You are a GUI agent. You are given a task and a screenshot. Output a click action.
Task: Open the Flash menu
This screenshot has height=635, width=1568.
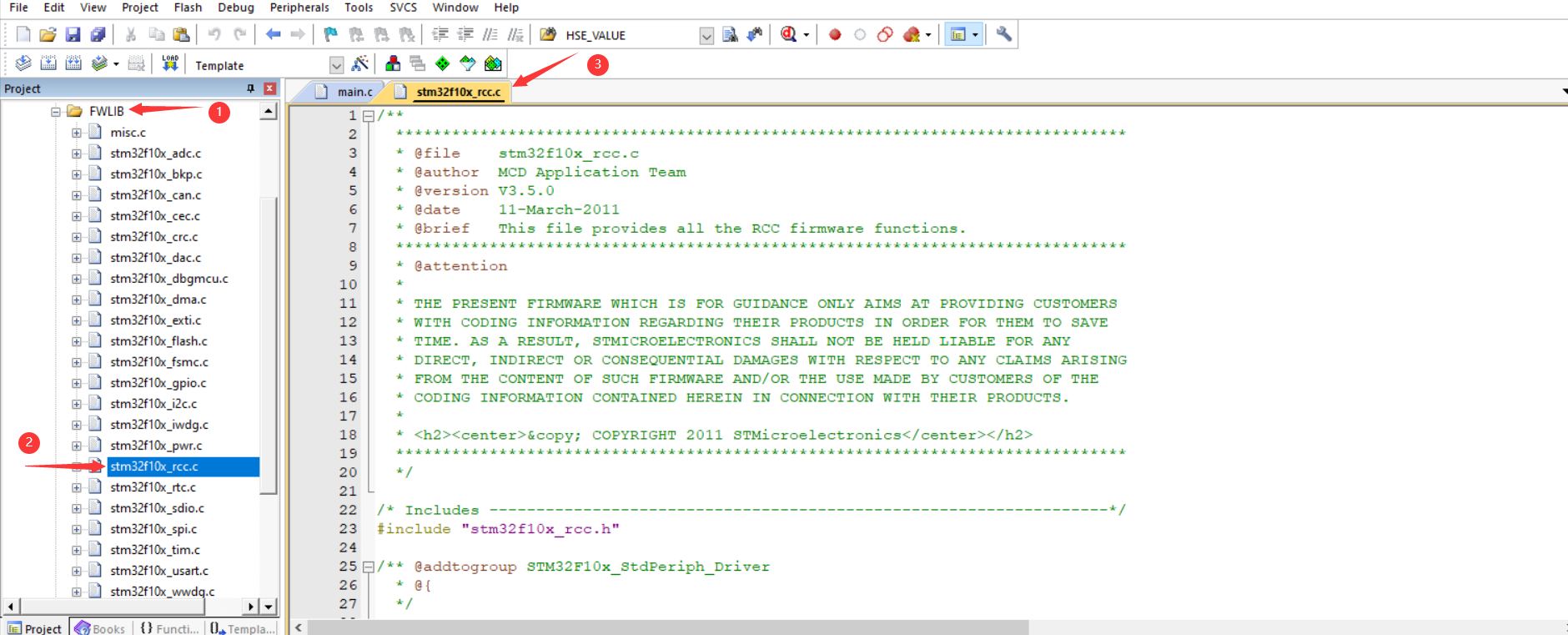point(188,8)
